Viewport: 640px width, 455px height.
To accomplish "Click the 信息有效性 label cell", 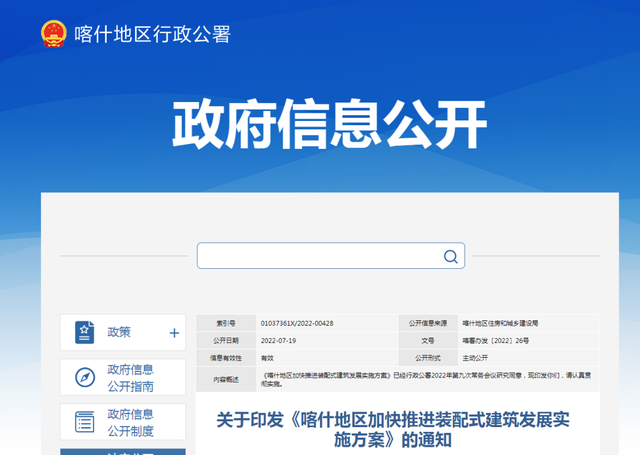I will coord(226,358).
